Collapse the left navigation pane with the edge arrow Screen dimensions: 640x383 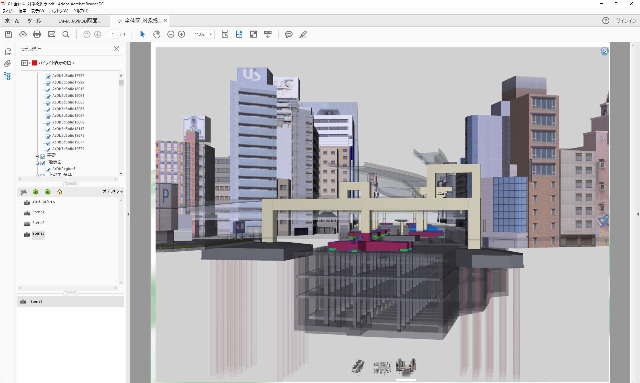[x=128, y=214]
